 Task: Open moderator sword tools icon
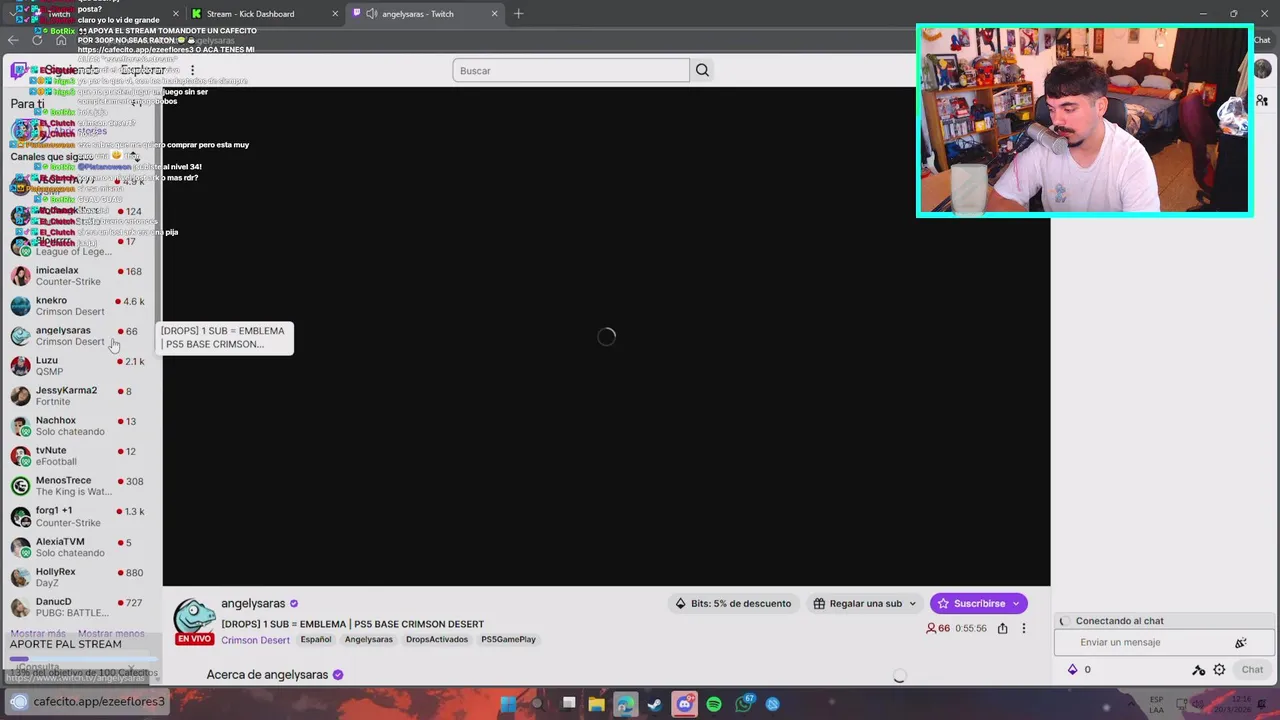coord(1198,670)
